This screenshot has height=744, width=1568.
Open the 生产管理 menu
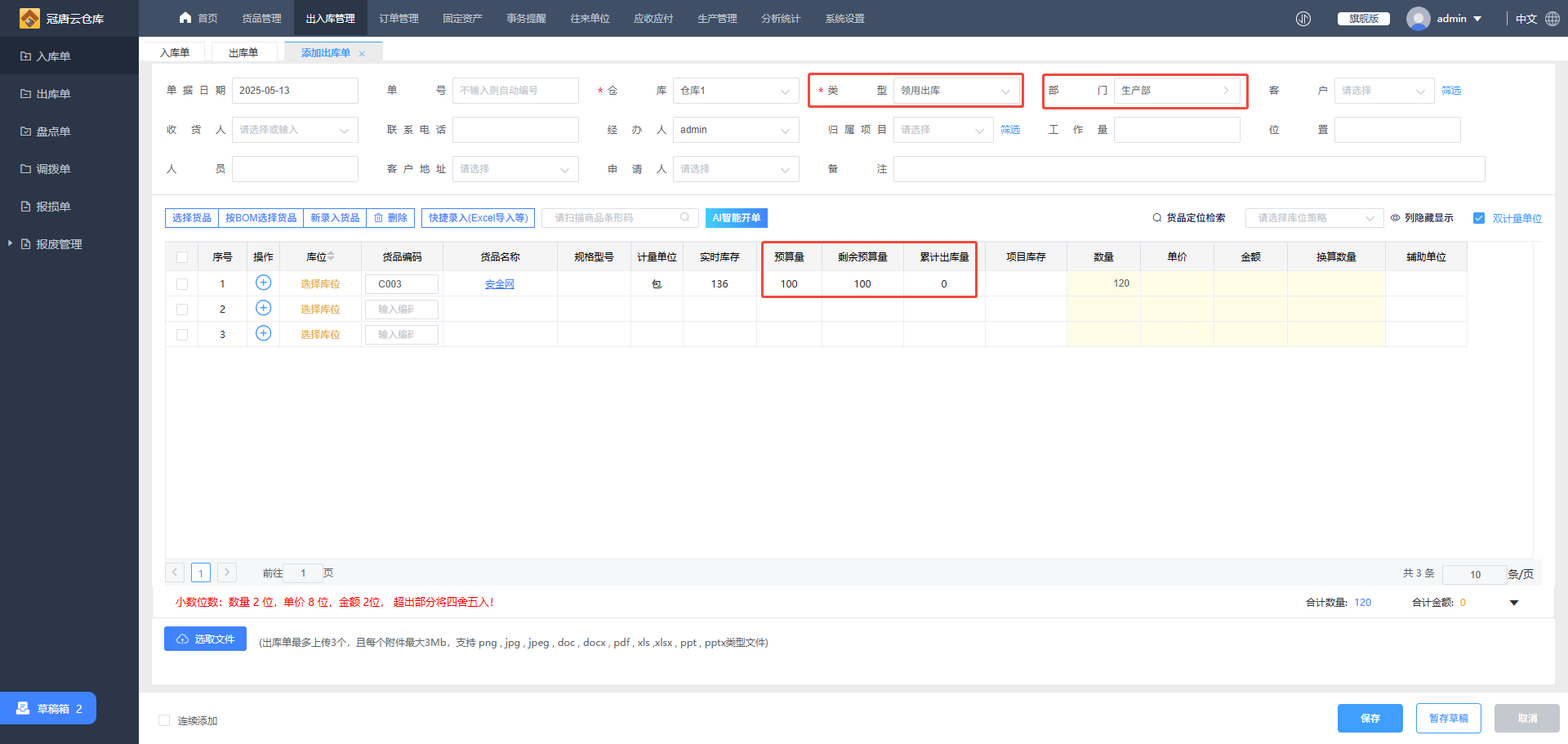717,19
